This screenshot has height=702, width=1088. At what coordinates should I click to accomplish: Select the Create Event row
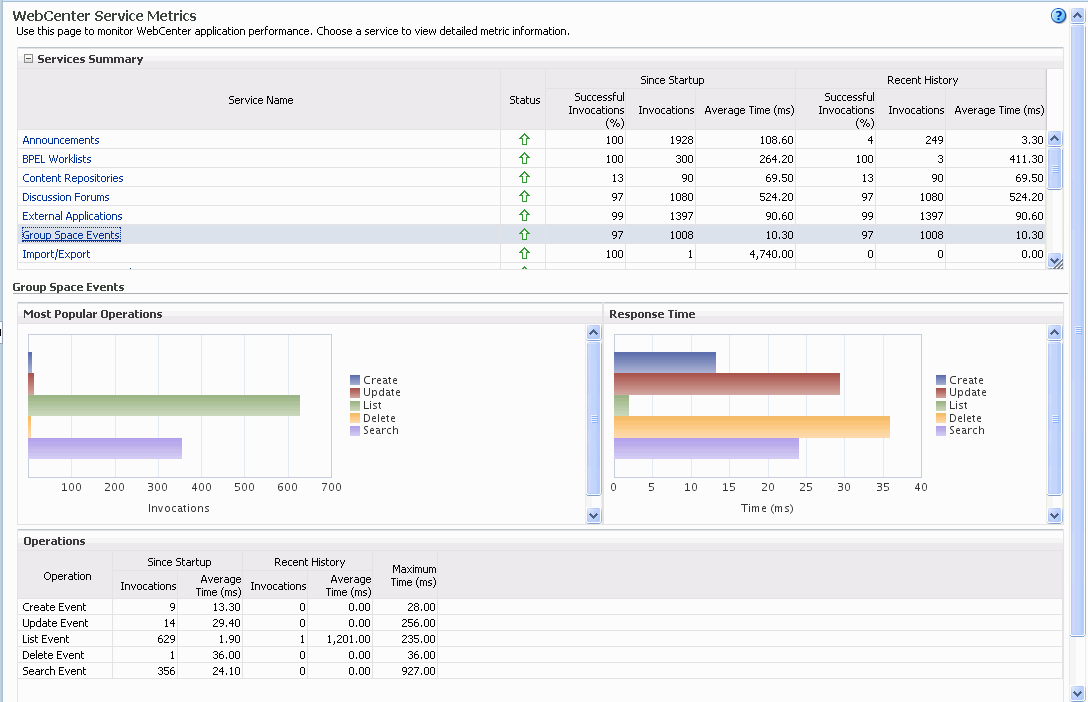tap(540, 607)
